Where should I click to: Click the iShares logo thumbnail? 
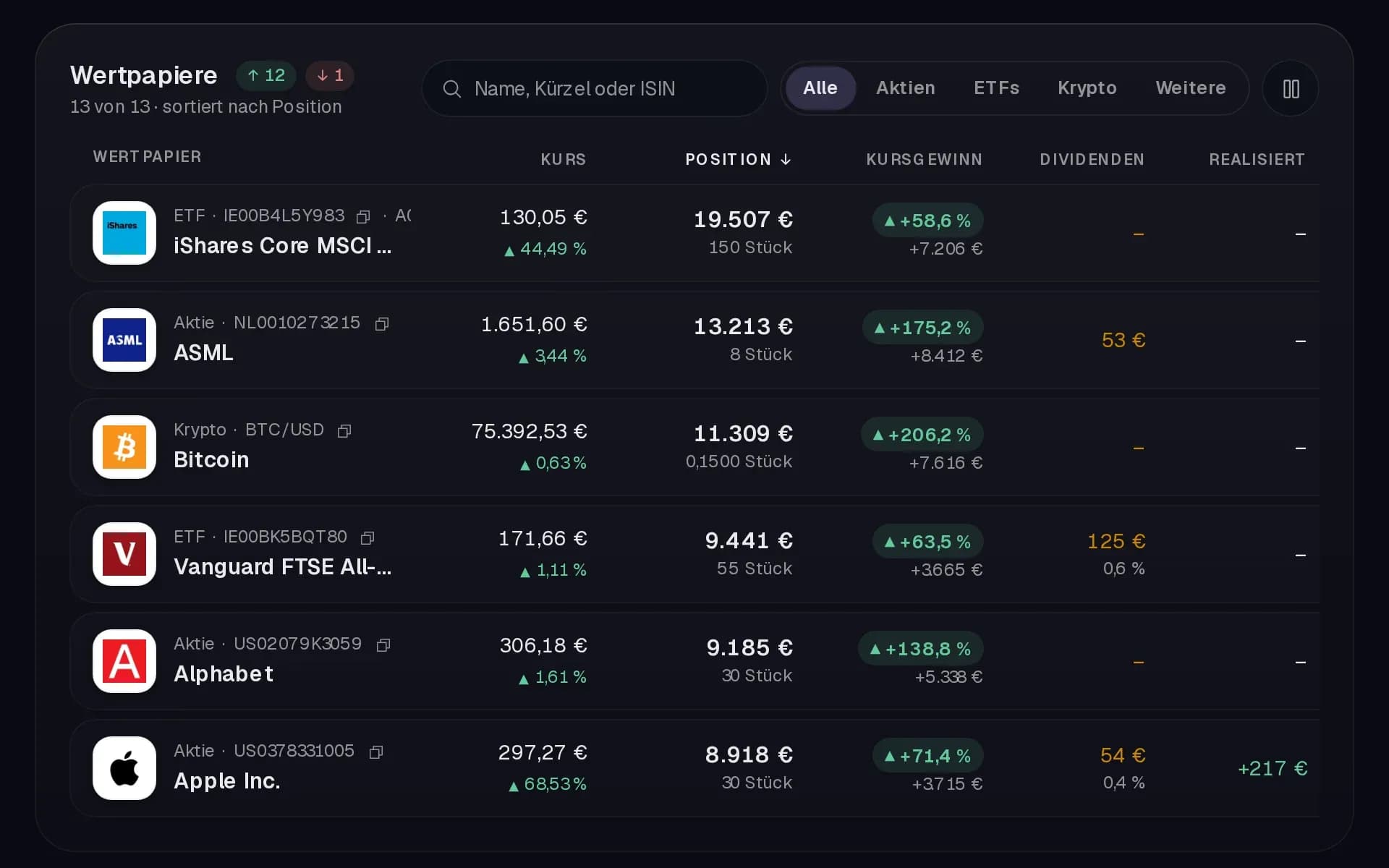tap(124, 233)
